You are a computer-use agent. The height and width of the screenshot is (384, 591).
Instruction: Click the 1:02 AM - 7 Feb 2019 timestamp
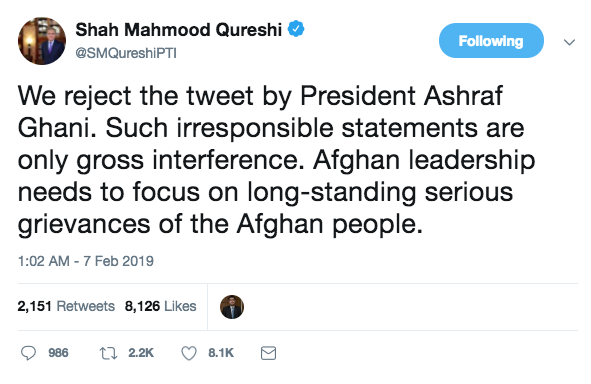[86, 261]
